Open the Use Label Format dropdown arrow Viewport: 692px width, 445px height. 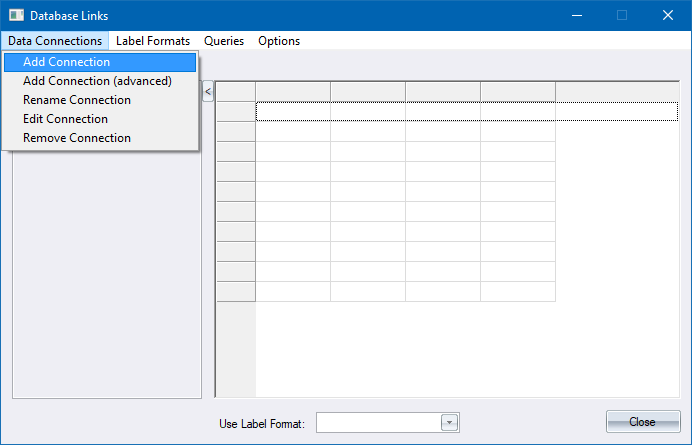tap(450, 423)
